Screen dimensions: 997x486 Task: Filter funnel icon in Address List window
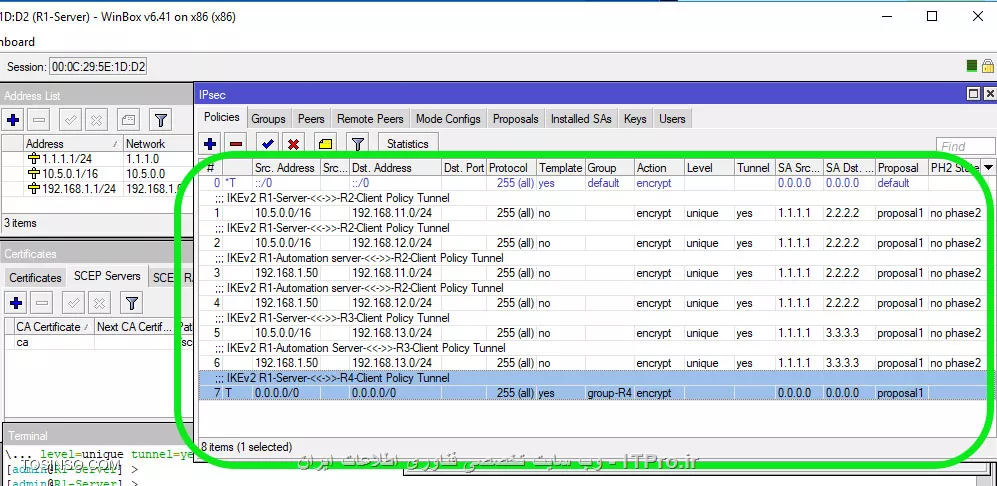point(161,119)
